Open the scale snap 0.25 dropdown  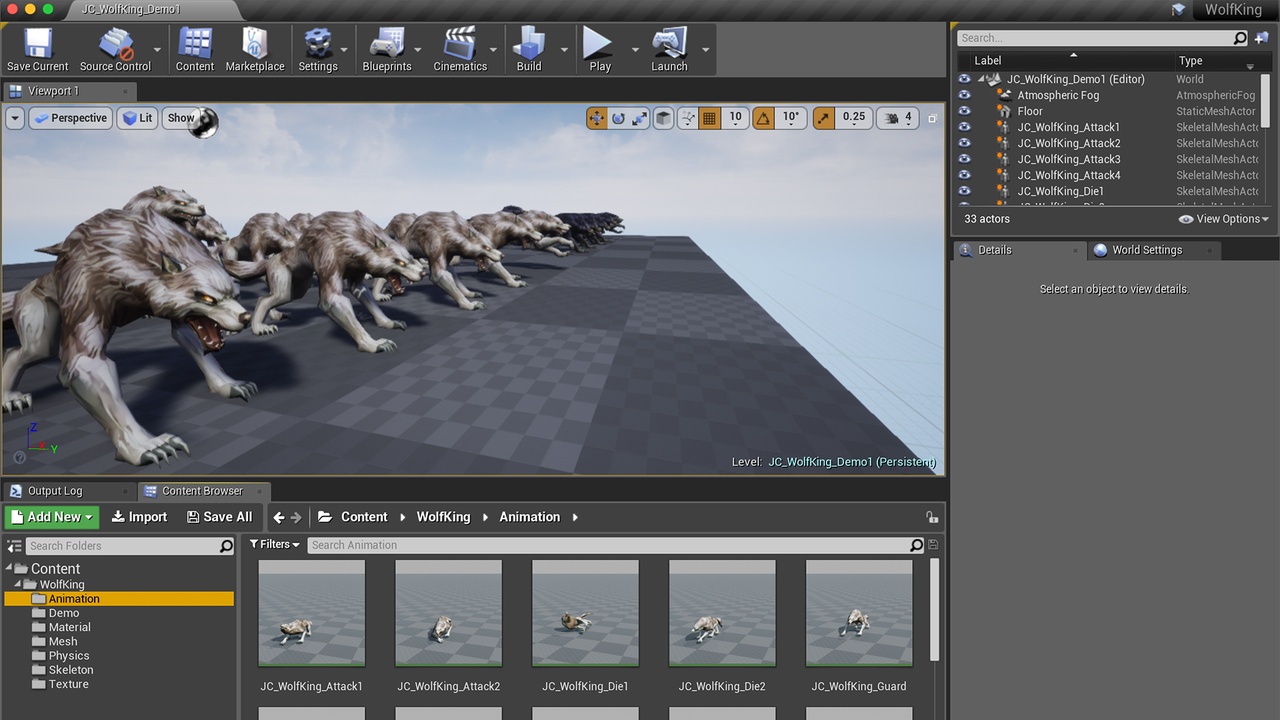[854, 118]
